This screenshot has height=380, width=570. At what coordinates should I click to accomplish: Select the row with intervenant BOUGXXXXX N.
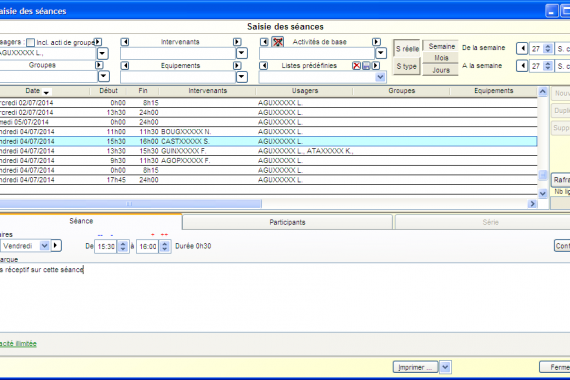pos(268,132)
